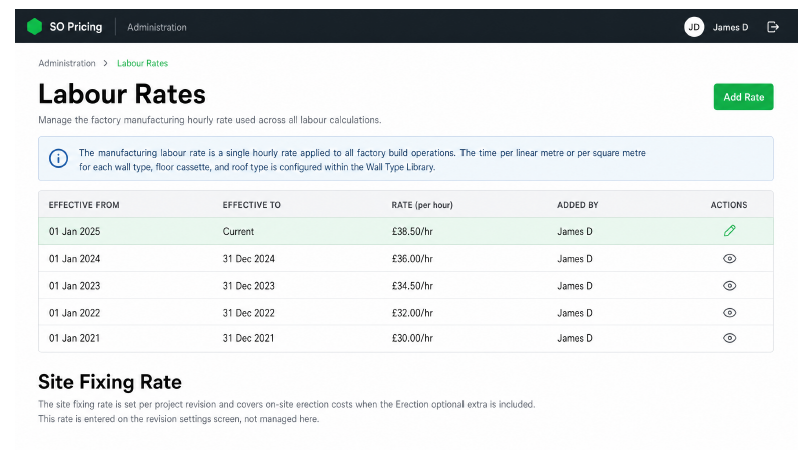Click the info icon in the blue notice

click(x=58, y=158)
